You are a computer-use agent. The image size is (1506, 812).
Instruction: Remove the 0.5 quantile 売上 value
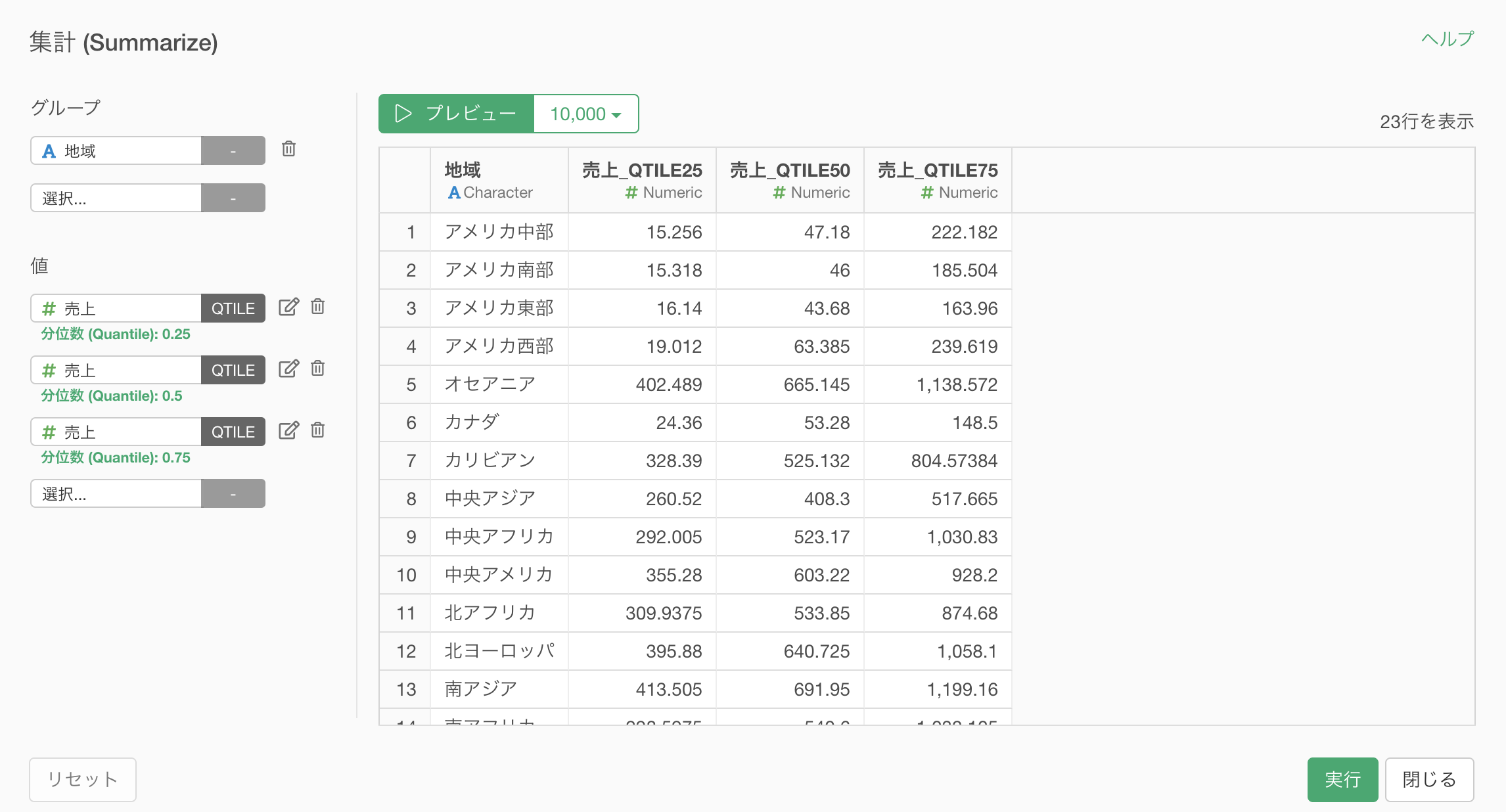(x=318, y=369)
